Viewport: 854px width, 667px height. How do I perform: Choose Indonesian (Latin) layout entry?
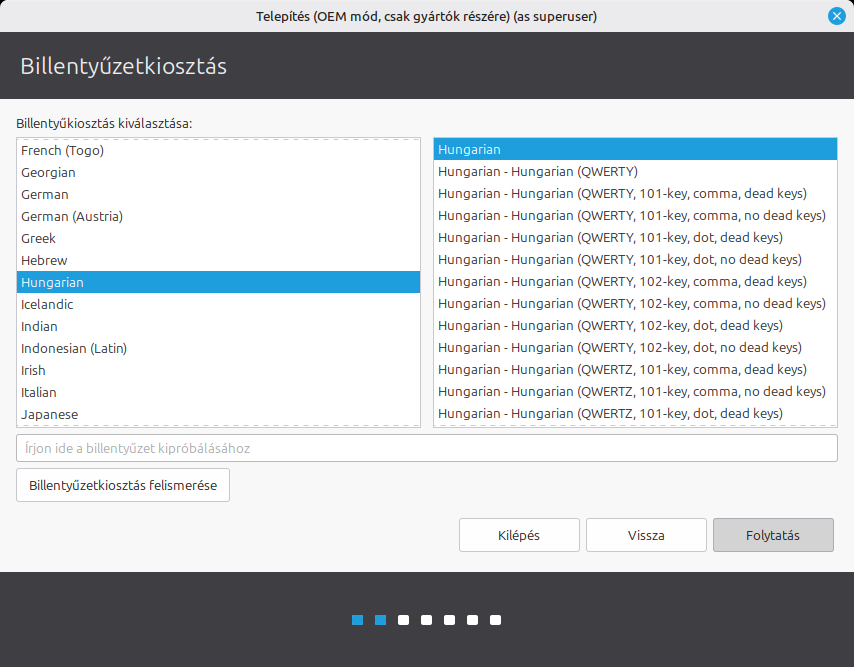tap(74, 348)
